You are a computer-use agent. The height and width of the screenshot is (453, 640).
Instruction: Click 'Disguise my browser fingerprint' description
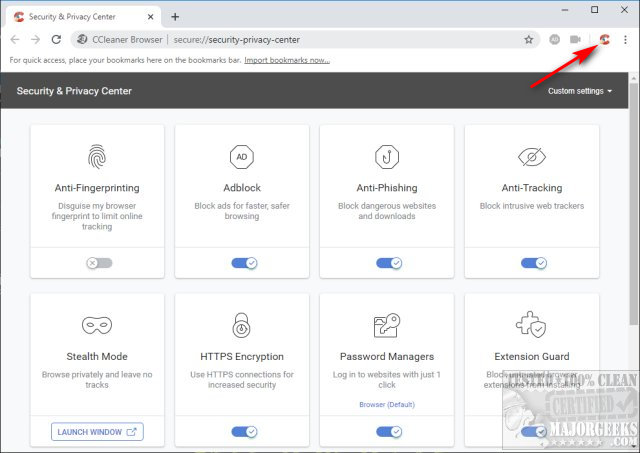[x=97, y=216]
